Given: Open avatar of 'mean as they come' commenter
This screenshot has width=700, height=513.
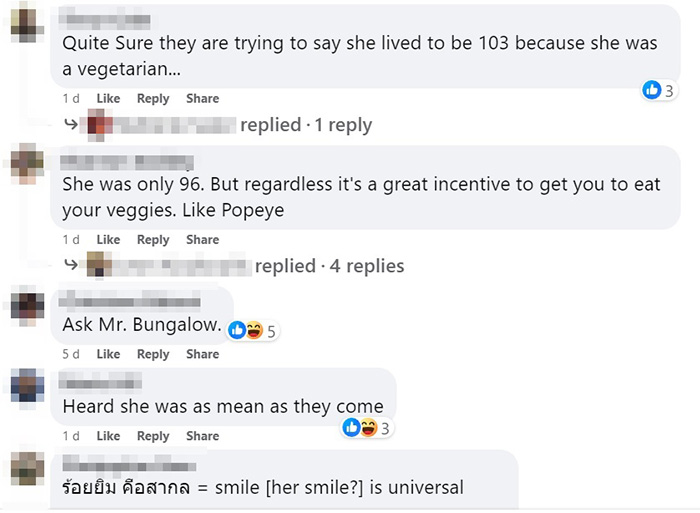Looking at the screenshot, I should coord(27,387).
